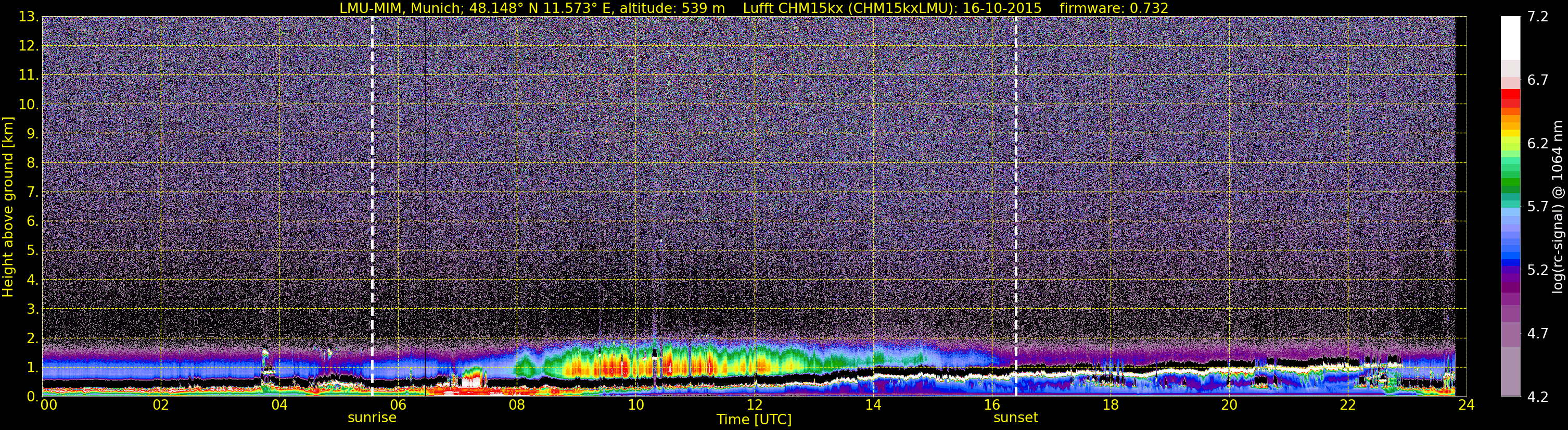Click the time axis tick '24'
This screenshot has width=1568, height=430.
click(x=1467, y=406)
